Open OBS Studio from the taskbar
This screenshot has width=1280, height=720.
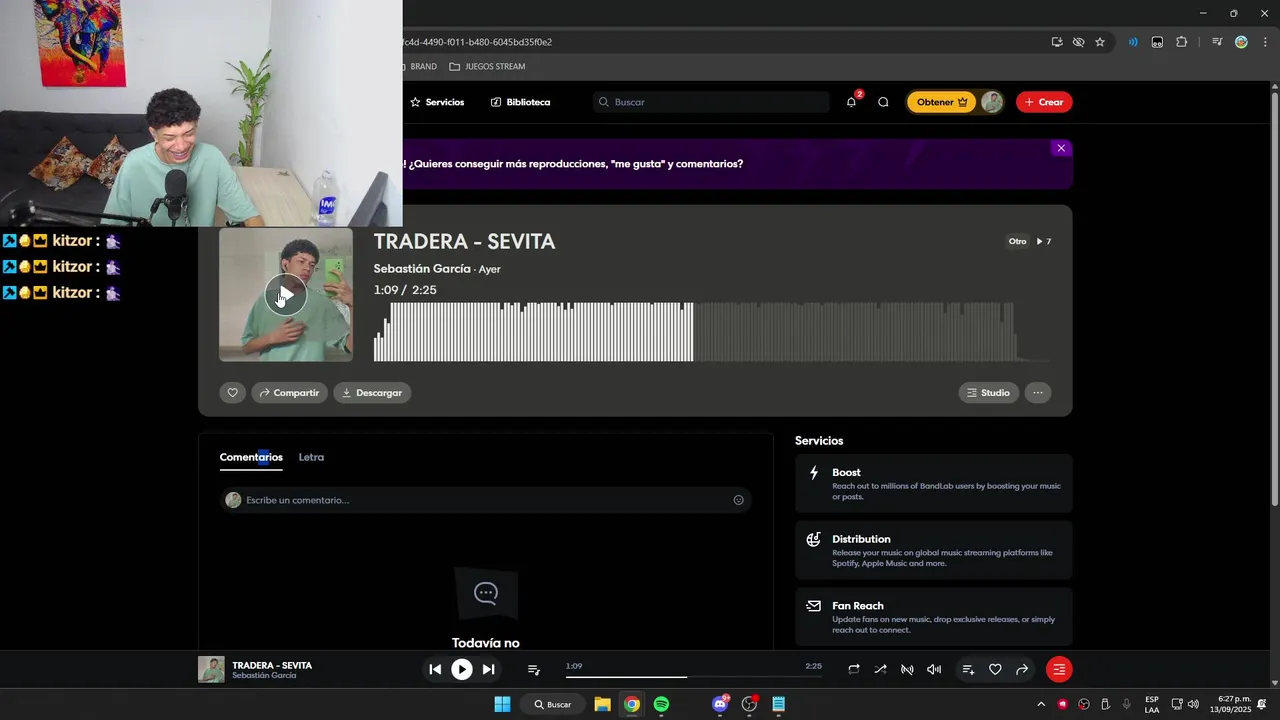point(750,704)
